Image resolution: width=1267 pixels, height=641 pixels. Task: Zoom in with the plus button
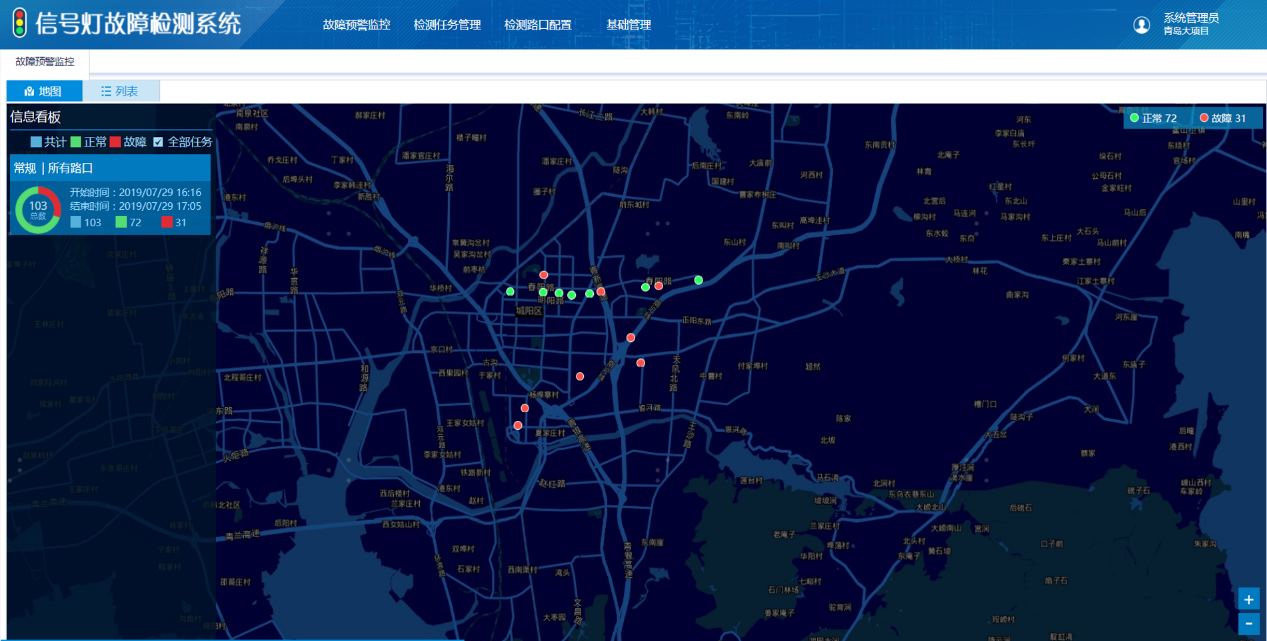point(1248,599)
